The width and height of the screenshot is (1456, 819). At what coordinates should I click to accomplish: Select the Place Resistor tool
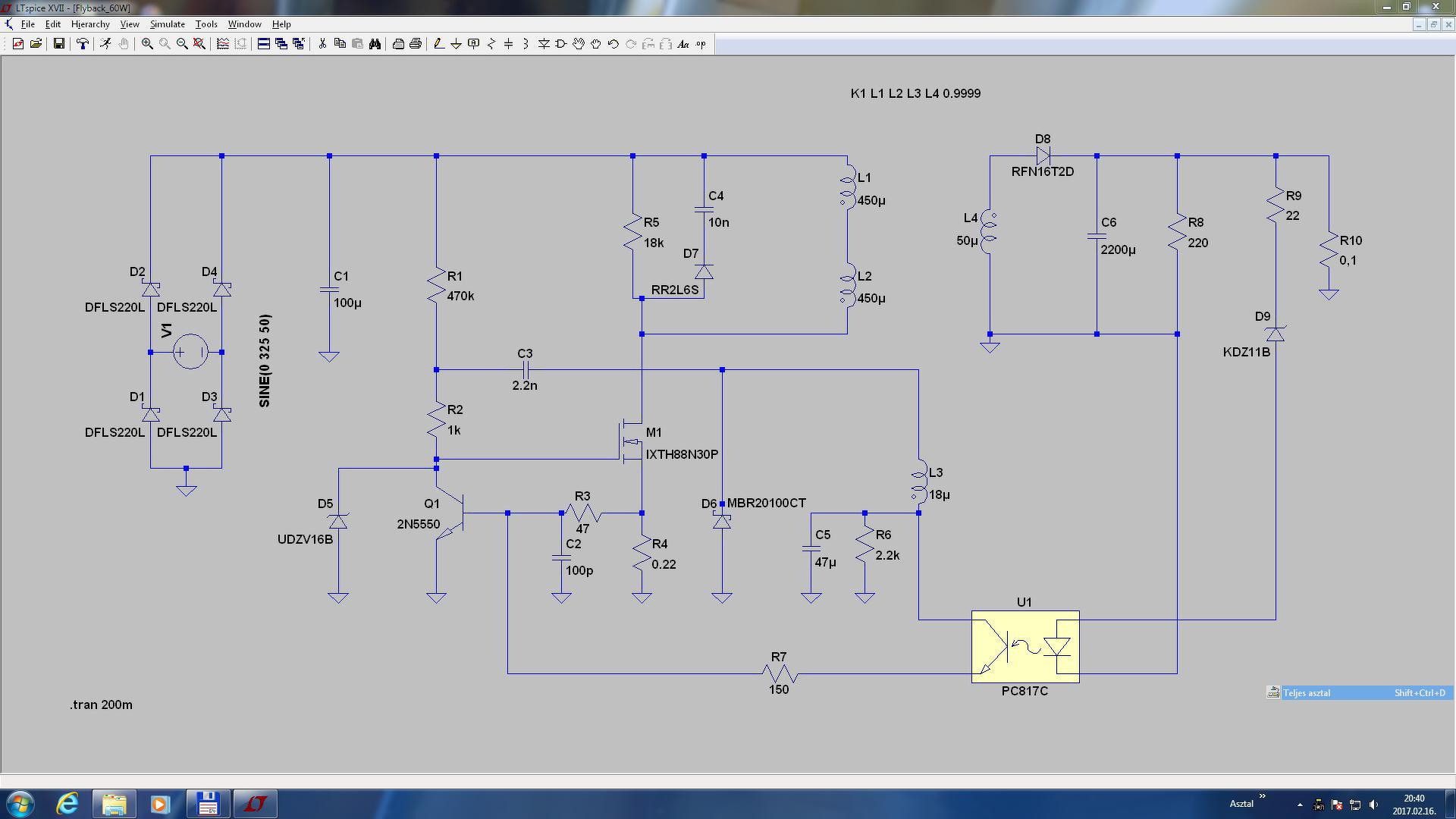pos(491,44)
